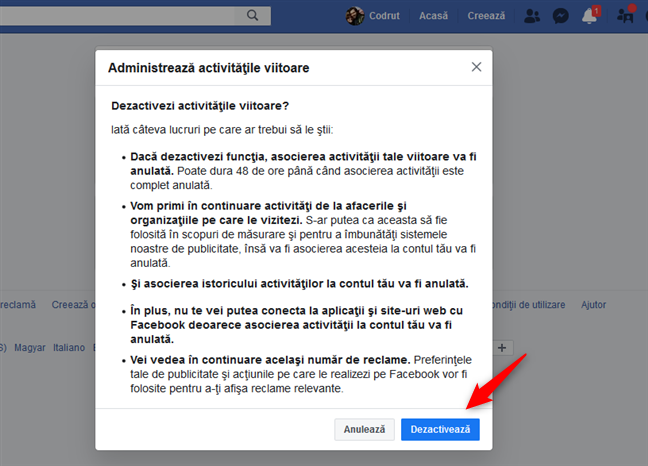
Task: Open friend requests icon
Action: point(531,16)
